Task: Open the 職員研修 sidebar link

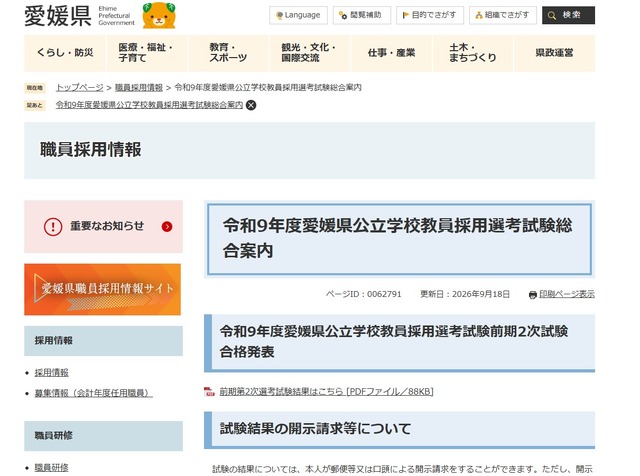Action: click(x=51, y=467)
